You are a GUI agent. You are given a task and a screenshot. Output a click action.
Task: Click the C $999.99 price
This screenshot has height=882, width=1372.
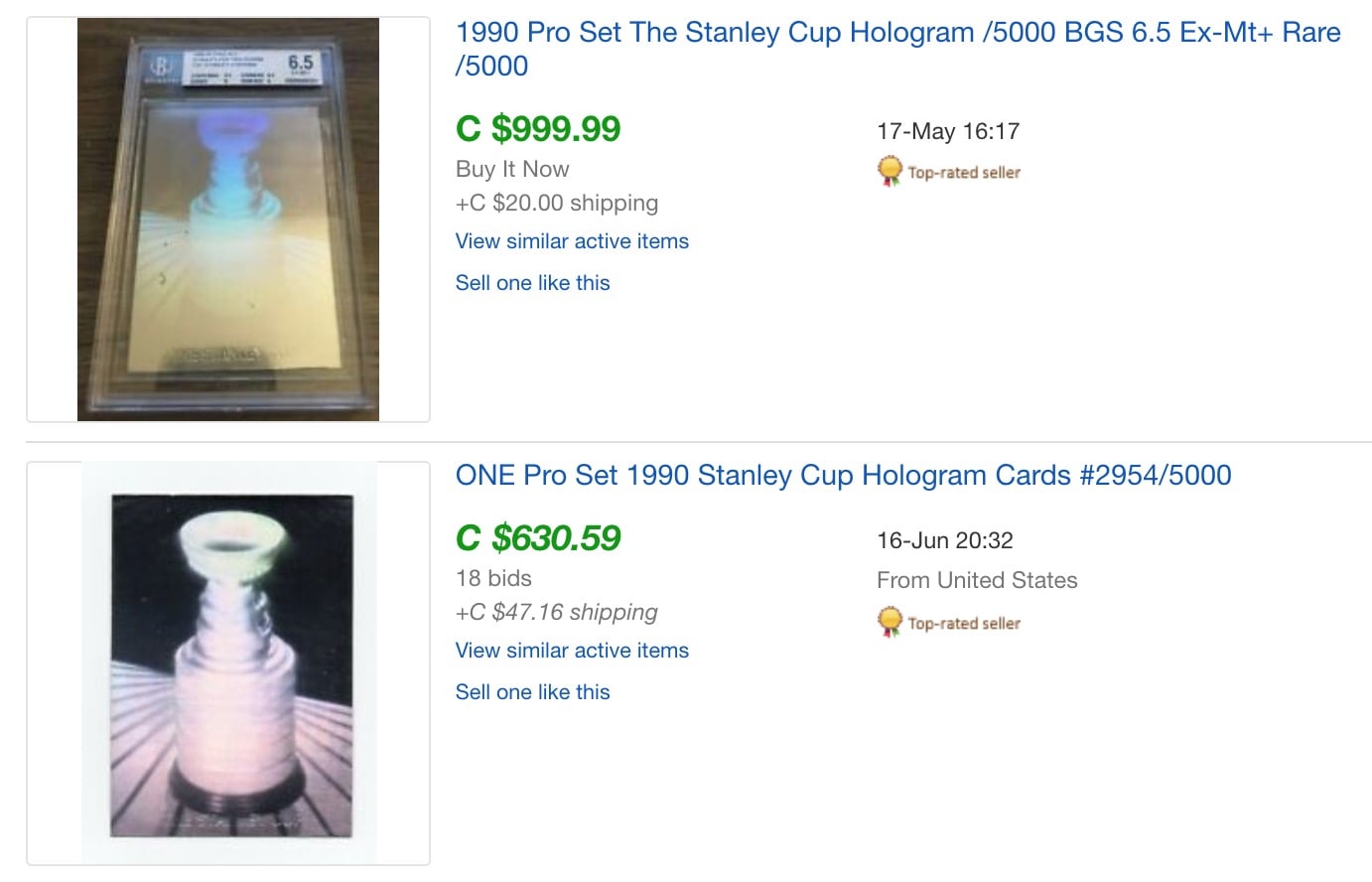point(538,129)
